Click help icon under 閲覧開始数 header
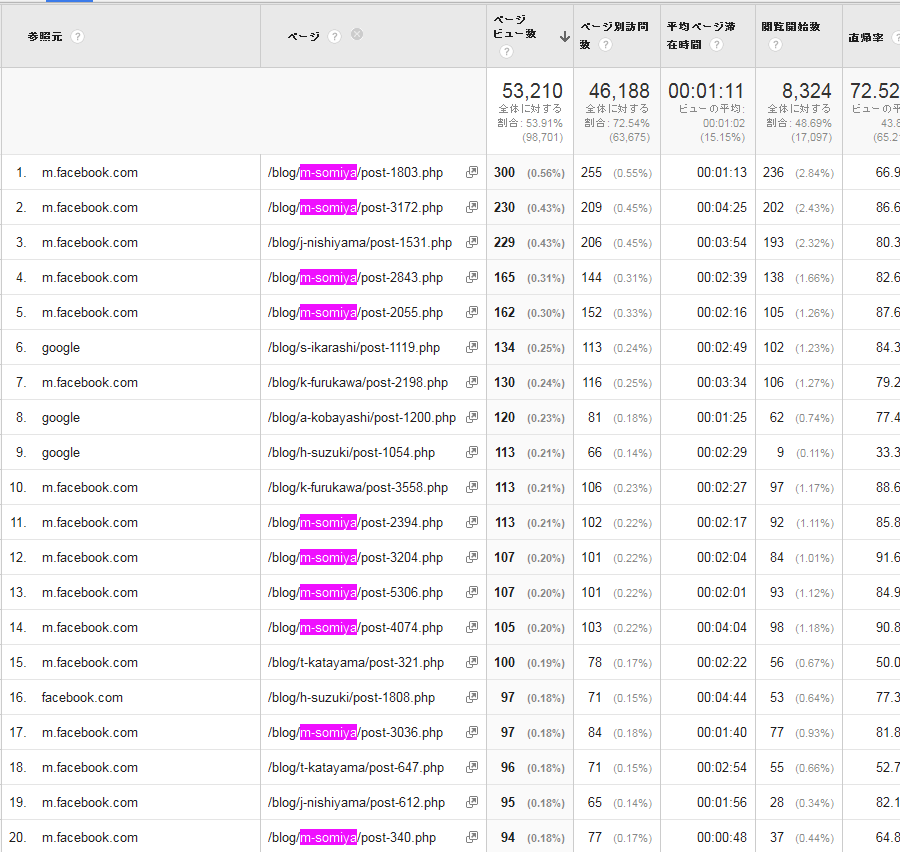Viewport: 900px width, 852px height. pyautogui.click(x=776, y=45)
